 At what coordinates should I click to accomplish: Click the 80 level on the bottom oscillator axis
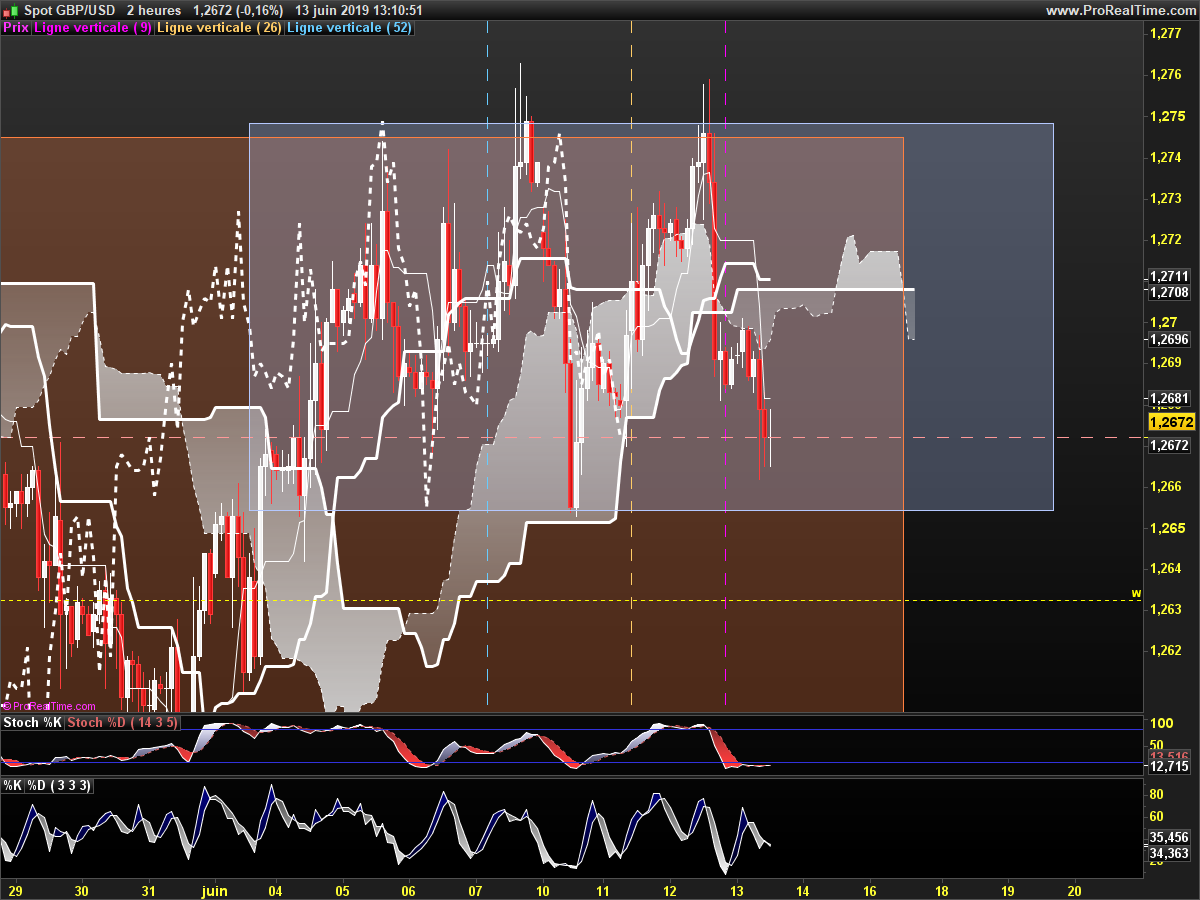click(1158, 794)
